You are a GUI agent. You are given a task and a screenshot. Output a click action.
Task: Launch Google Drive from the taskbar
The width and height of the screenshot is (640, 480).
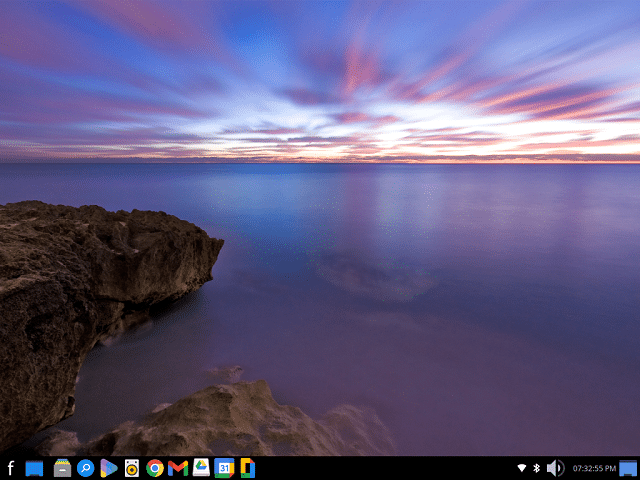[201, 468]
